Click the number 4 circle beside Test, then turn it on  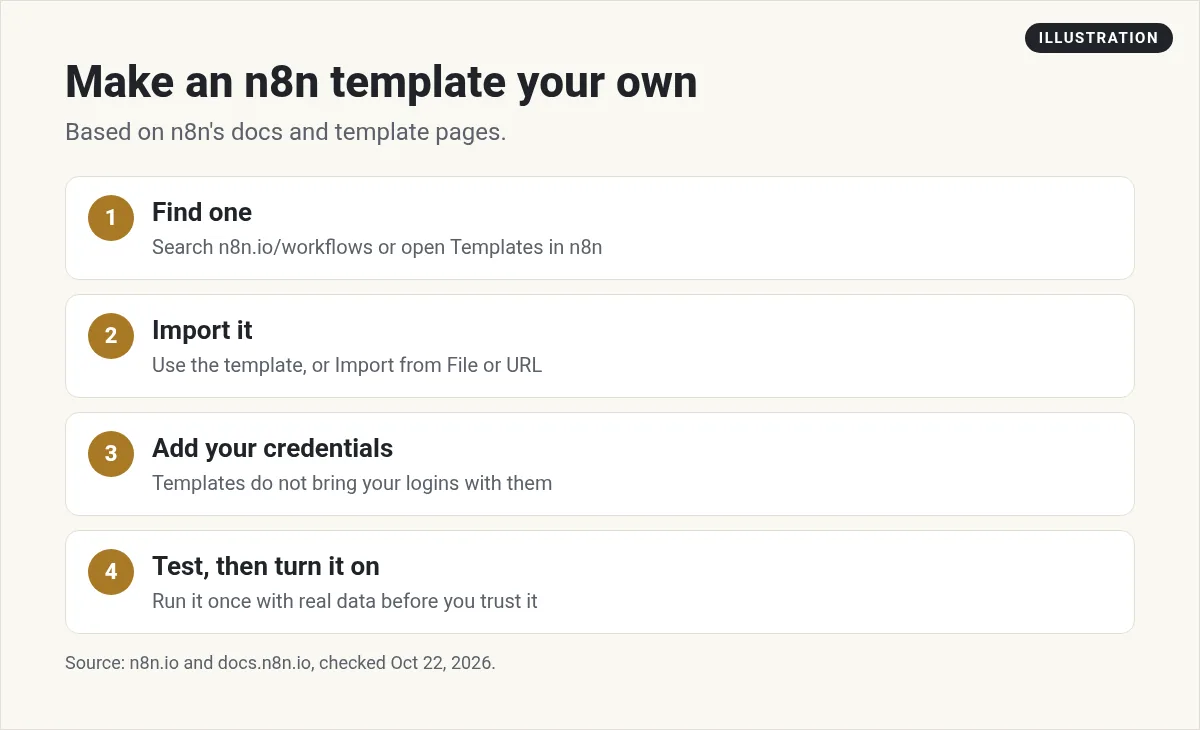111,572
